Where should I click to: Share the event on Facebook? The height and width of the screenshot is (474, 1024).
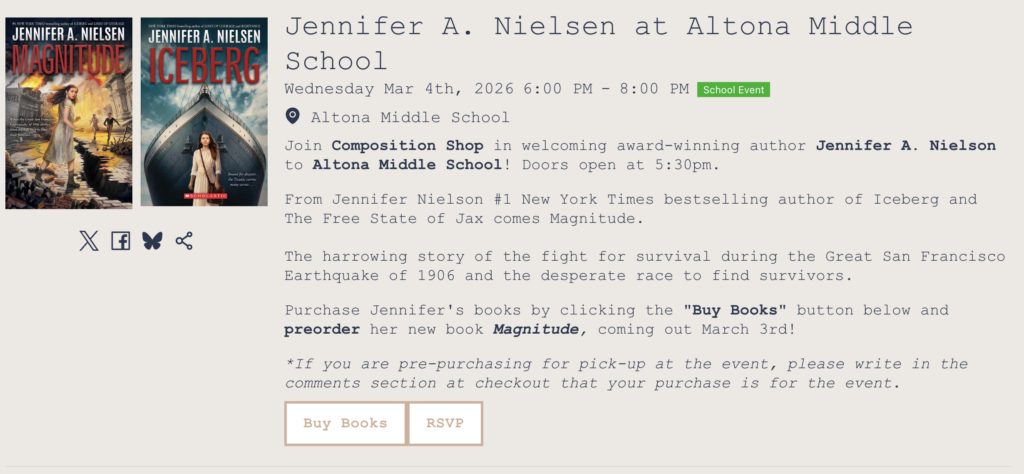(x=121, y=241)
